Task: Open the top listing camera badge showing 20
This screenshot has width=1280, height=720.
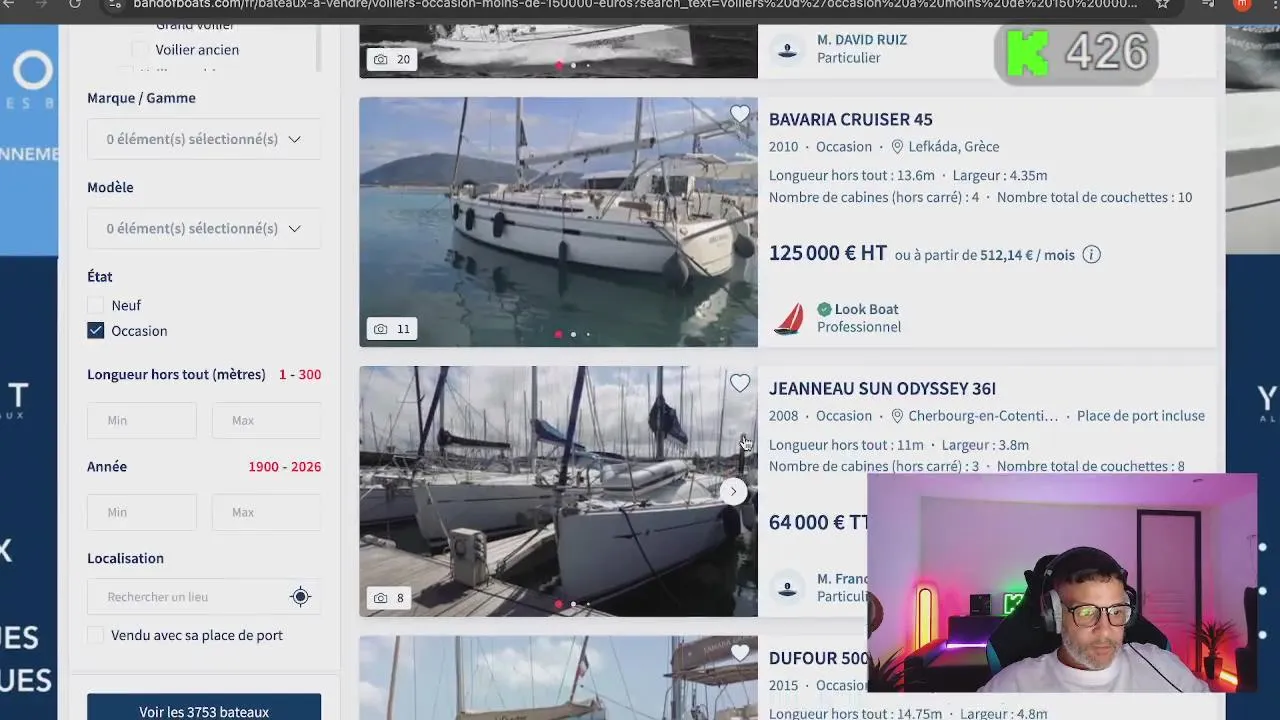Action: [392, 59]
